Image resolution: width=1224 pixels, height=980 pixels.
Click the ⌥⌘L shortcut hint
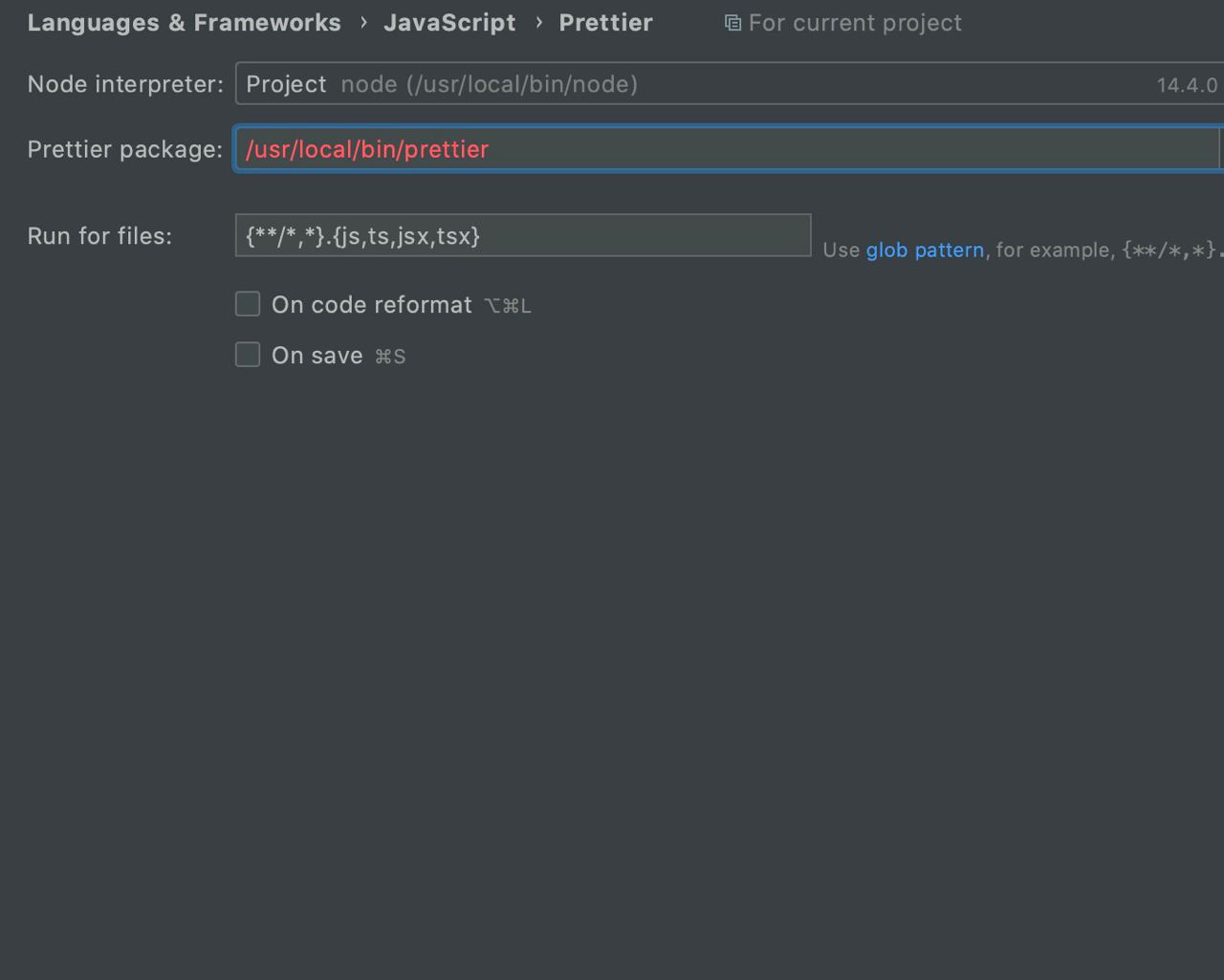pyautogui.click(x=508, y=306)
